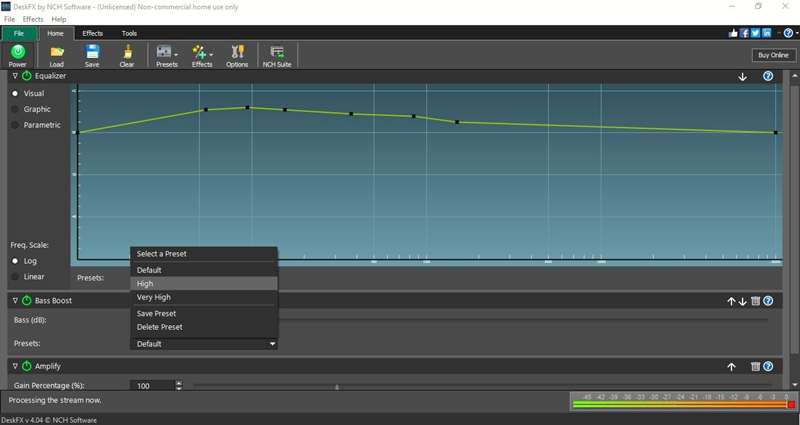Open help for the Bass Boost effect
This screenshot has width=800, height=425.
click(768, 301)
